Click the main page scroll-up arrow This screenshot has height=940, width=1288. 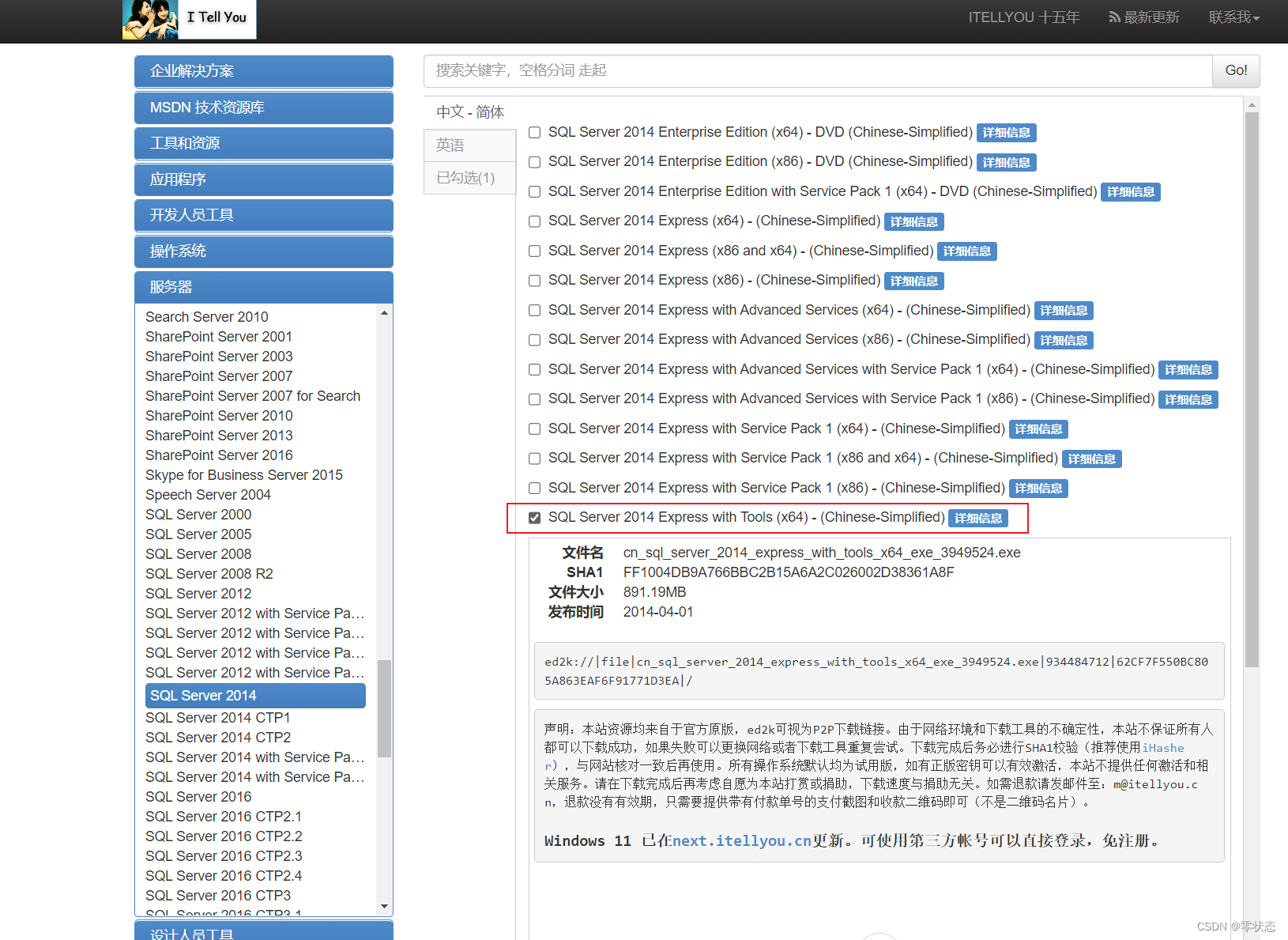pyautogui.click(x=1252, y=104)
